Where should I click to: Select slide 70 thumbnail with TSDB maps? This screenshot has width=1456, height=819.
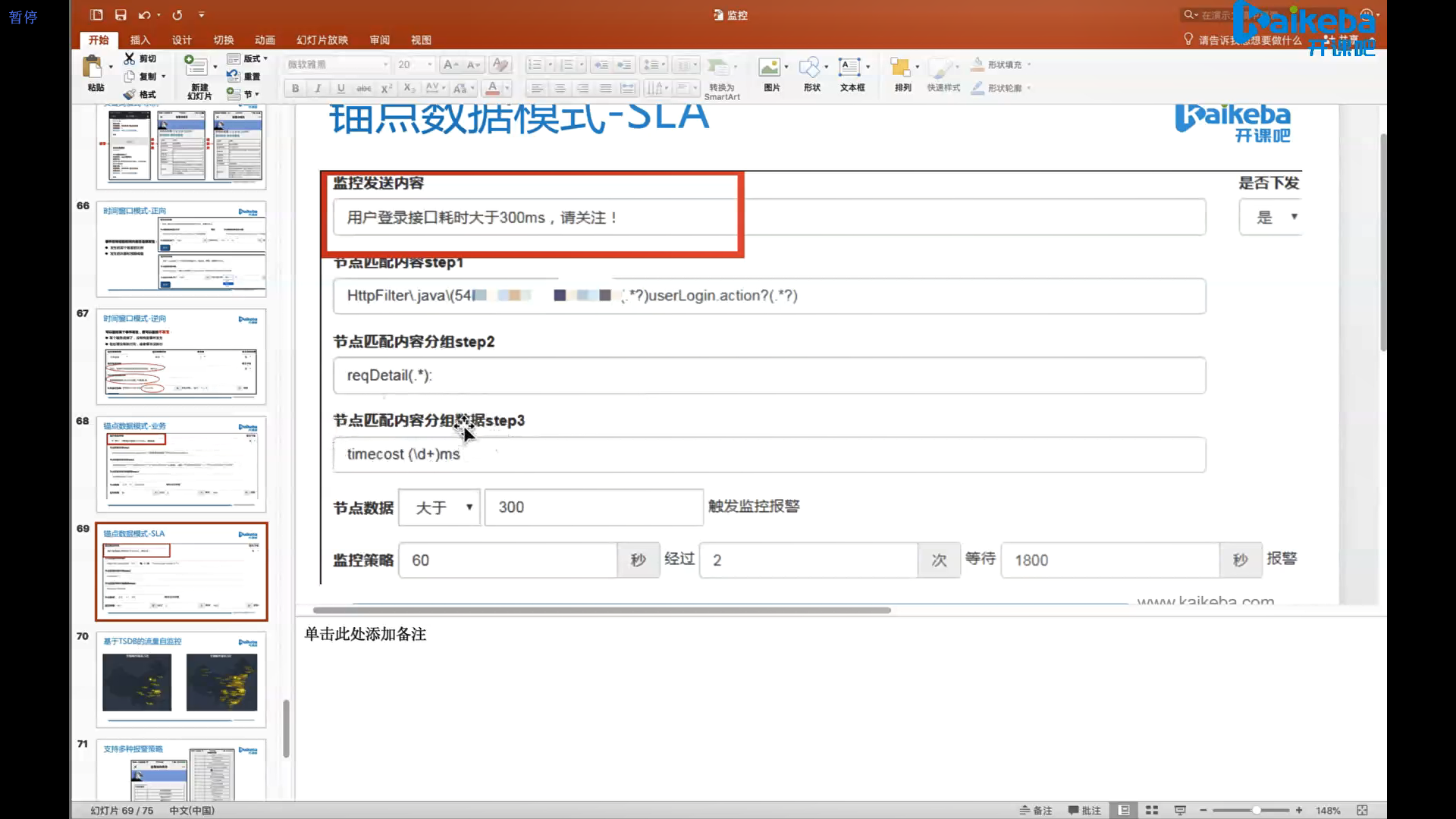point(181,679)
